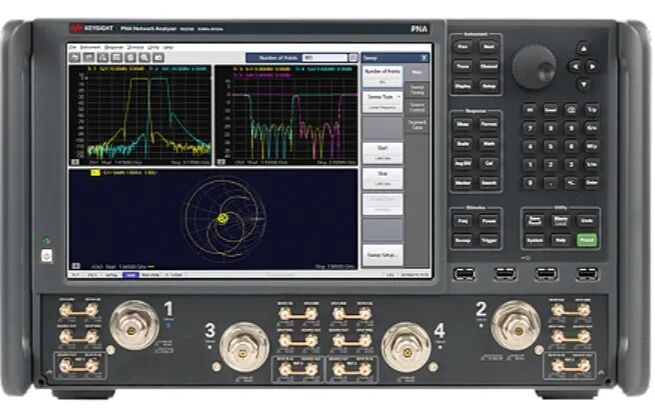Viewport: 655px width, 415px height.
Task: Select the Marker response hardkey
Action: tap(463, 183)
